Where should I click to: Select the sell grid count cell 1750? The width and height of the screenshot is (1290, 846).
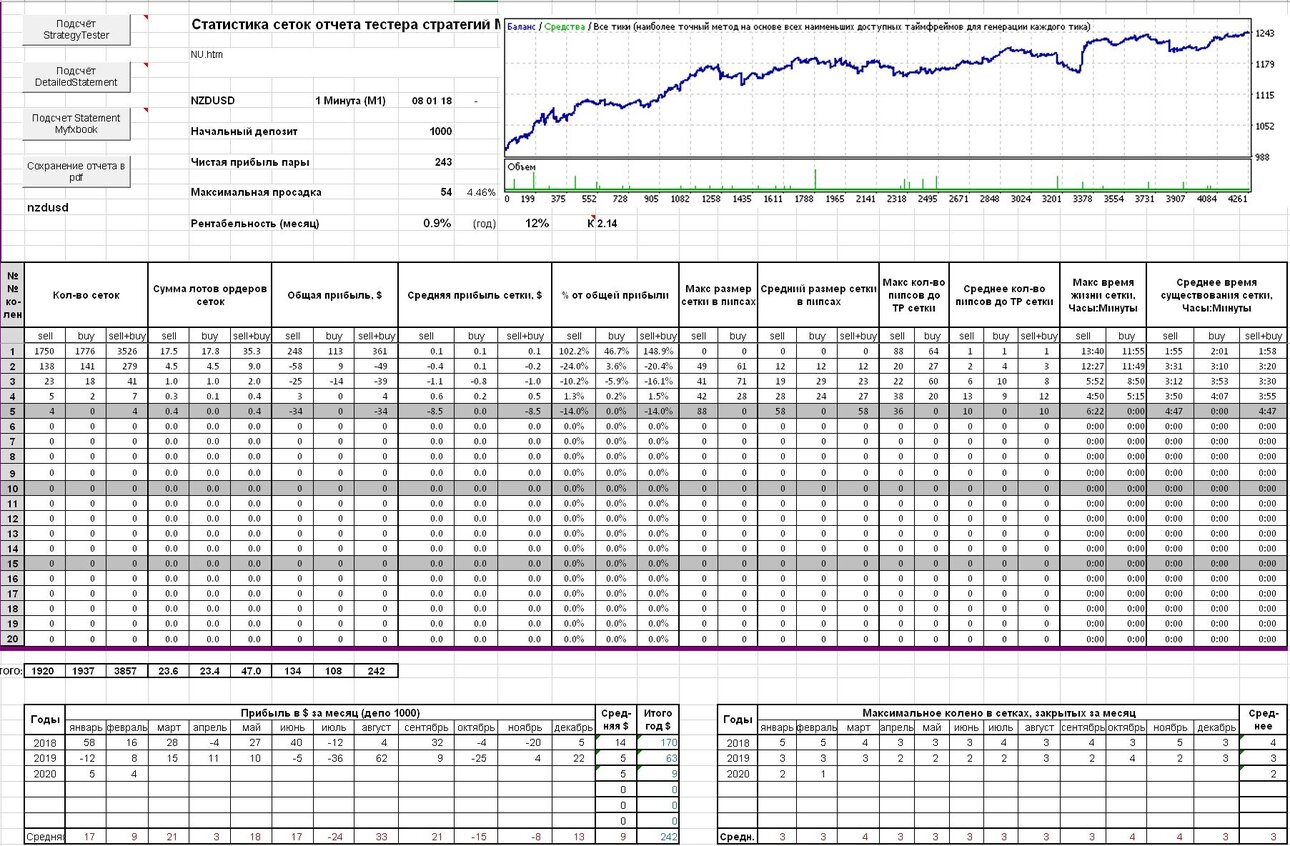45,352
